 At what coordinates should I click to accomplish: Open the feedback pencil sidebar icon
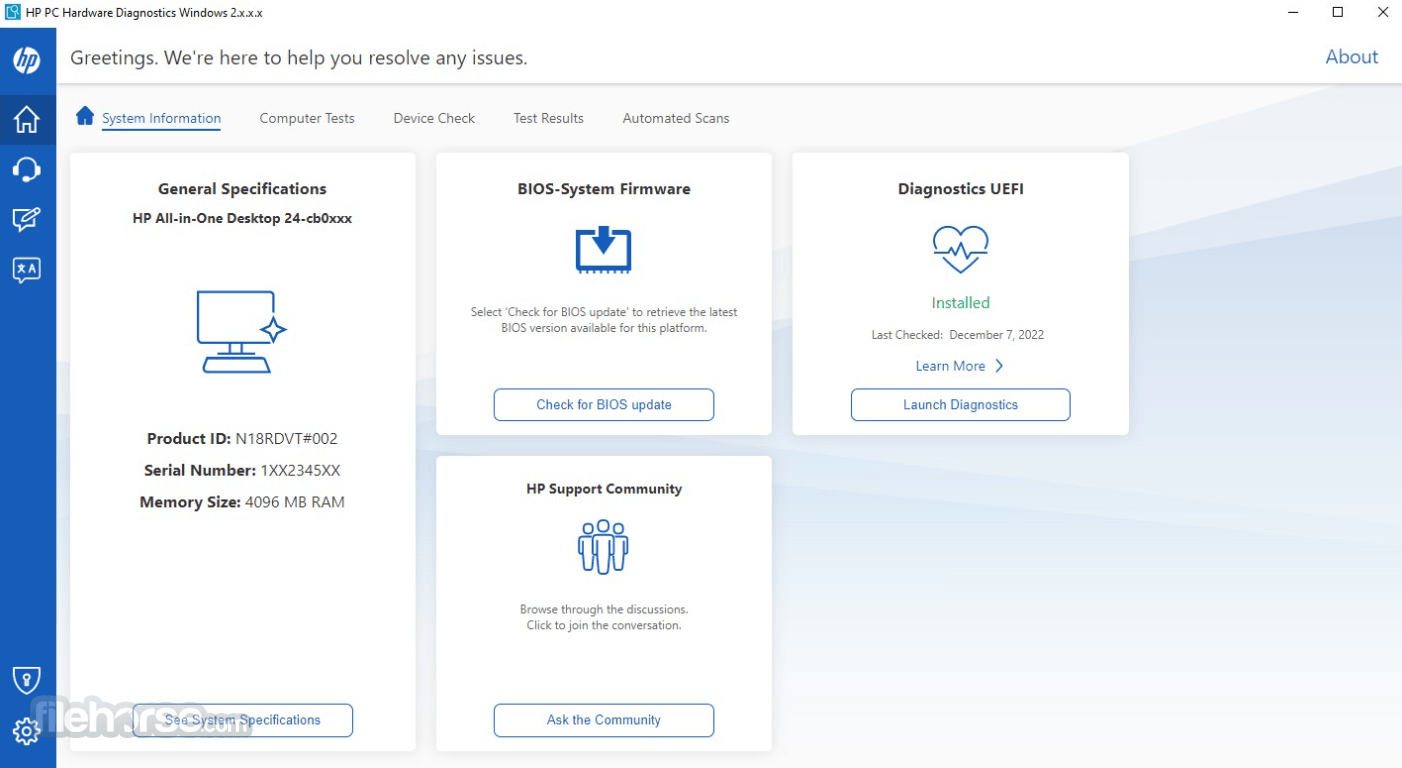27,219
